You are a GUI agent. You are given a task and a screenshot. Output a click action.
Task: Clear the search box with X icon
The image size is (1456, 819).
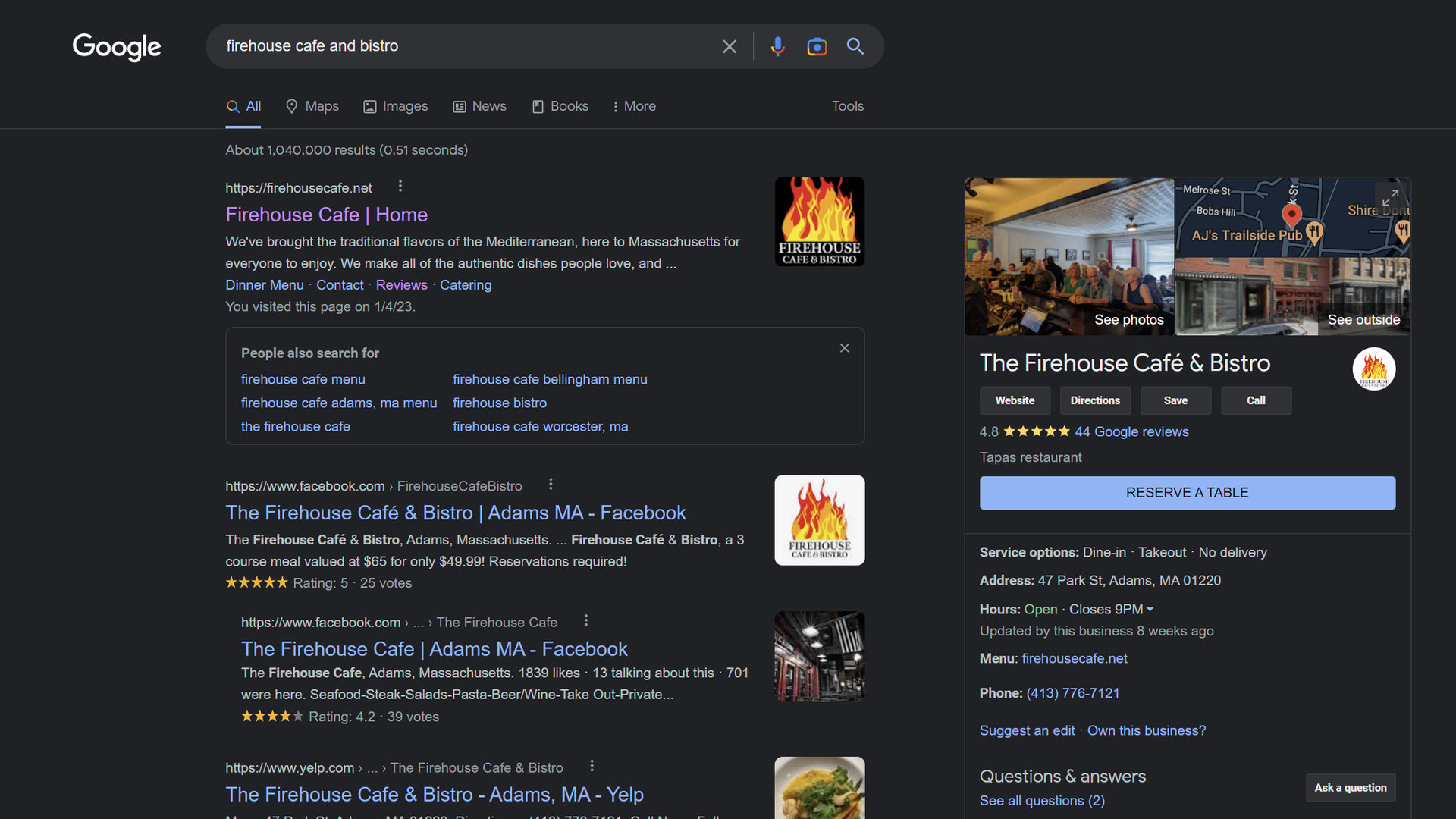pos(730,46)
